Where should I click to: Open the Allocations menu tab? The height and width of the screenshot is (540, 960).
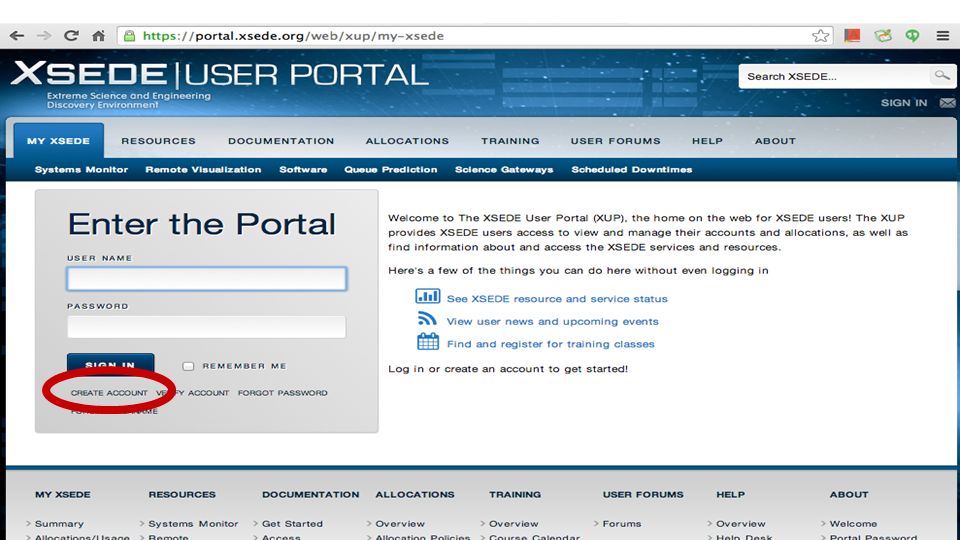407,141
